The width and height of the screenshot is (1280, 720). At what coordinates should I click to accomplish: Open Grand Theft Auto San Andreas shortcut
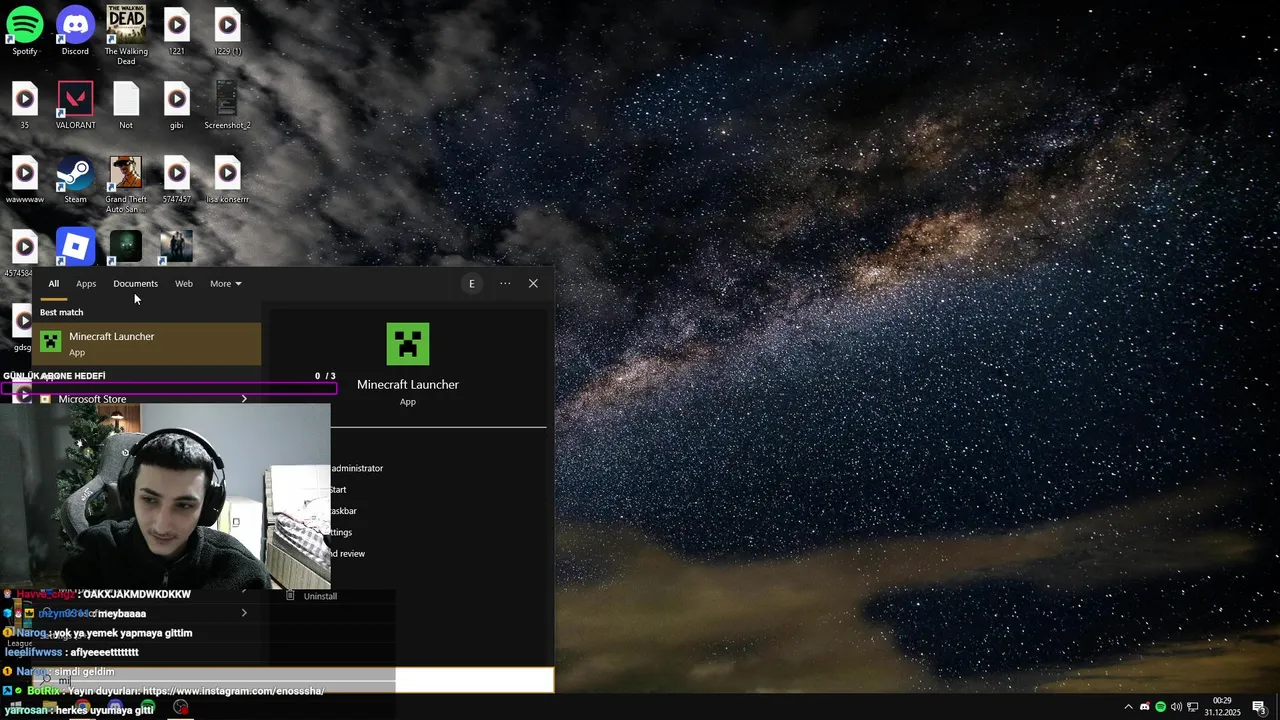click(x=126, y=185)
